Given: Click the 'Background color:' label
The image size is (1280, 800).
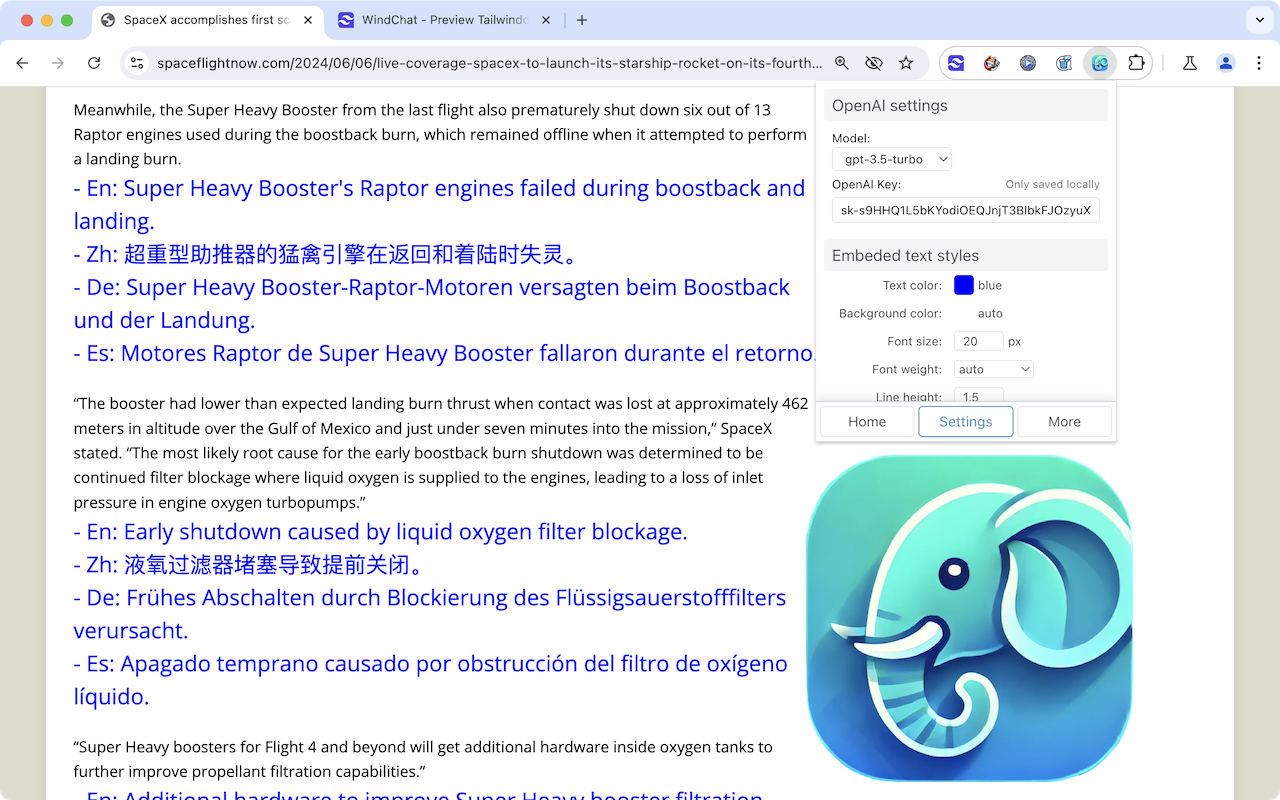Looking at the screenshot, I should coord(890,313).
